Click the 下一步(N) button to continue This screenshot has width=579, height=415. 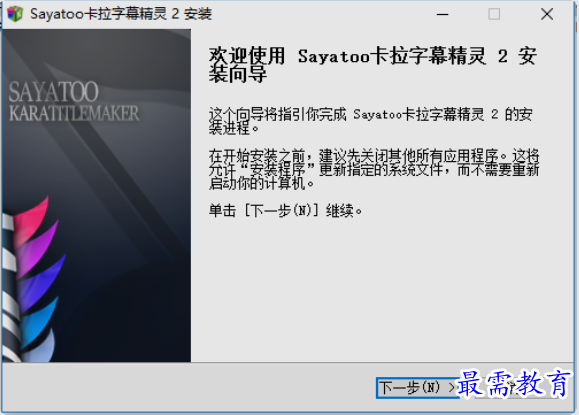(417, 388)
